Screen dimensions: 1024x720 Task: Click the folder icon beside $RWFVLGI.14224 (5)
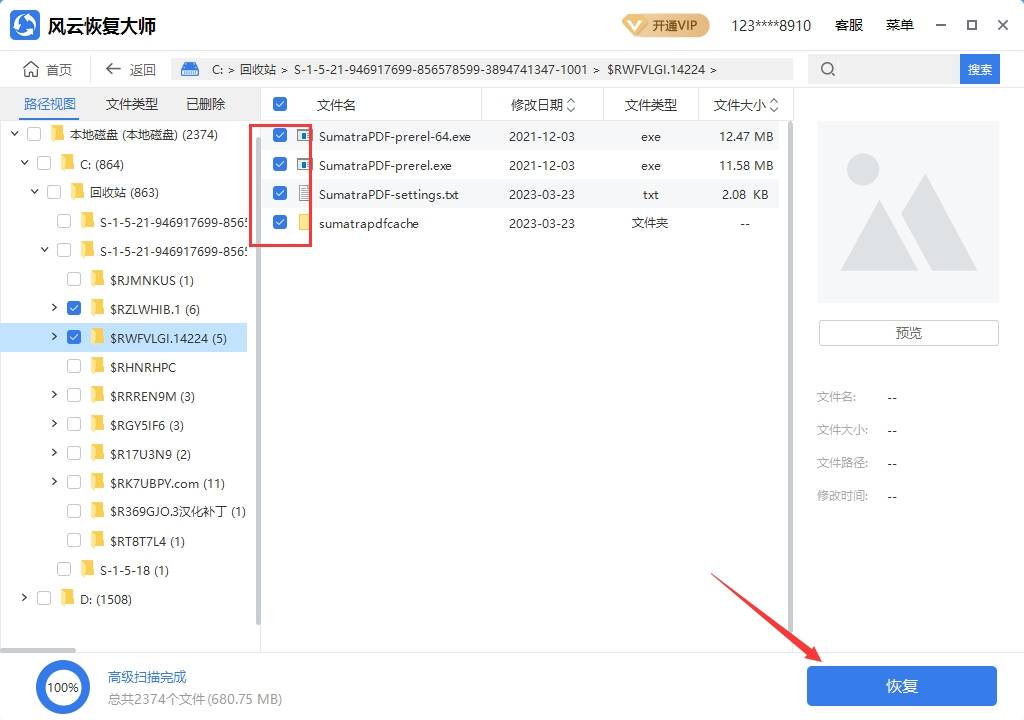click(x=97, y=337)
